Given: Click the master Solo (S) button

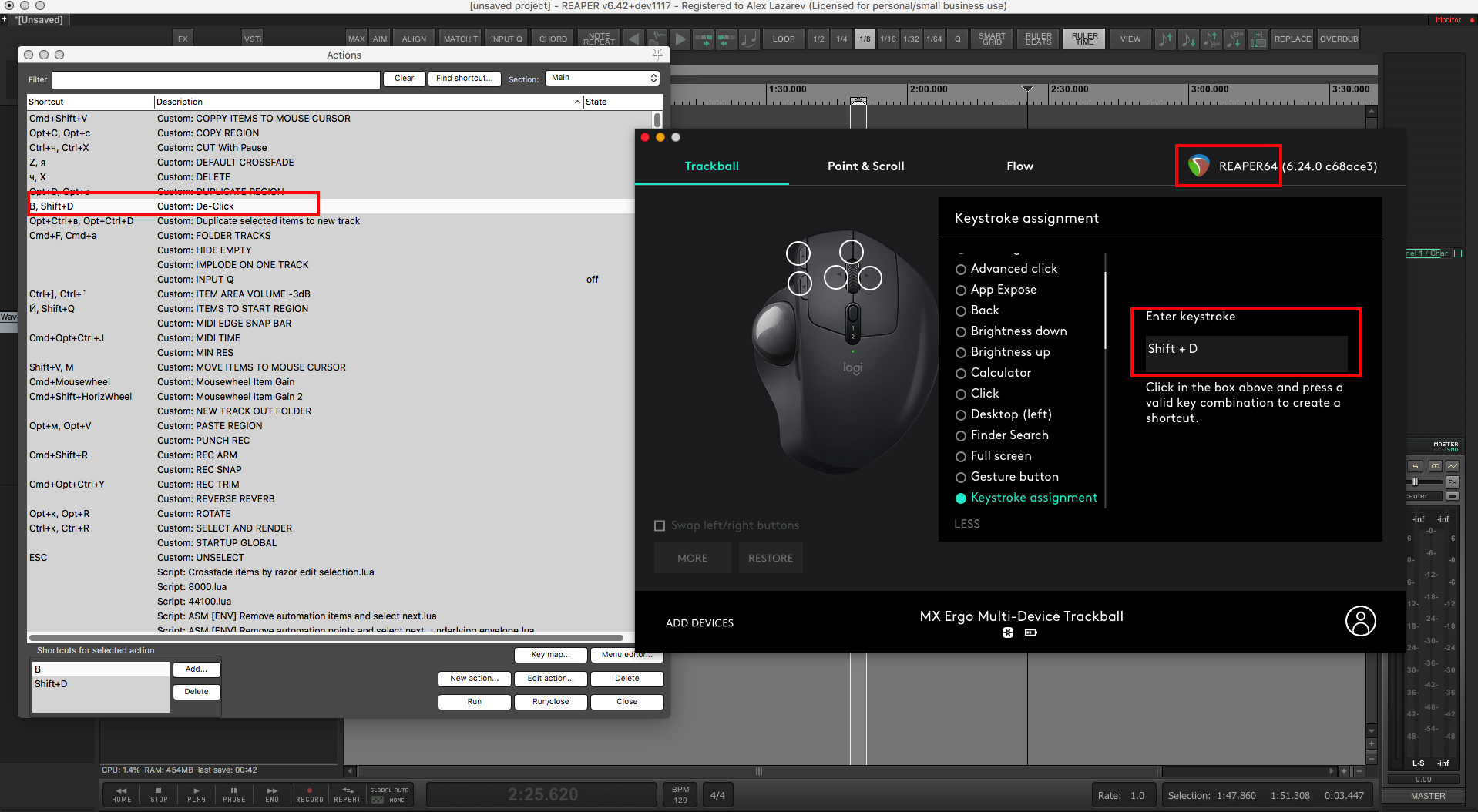Looking at the screenshot, I should point(1416,466).
